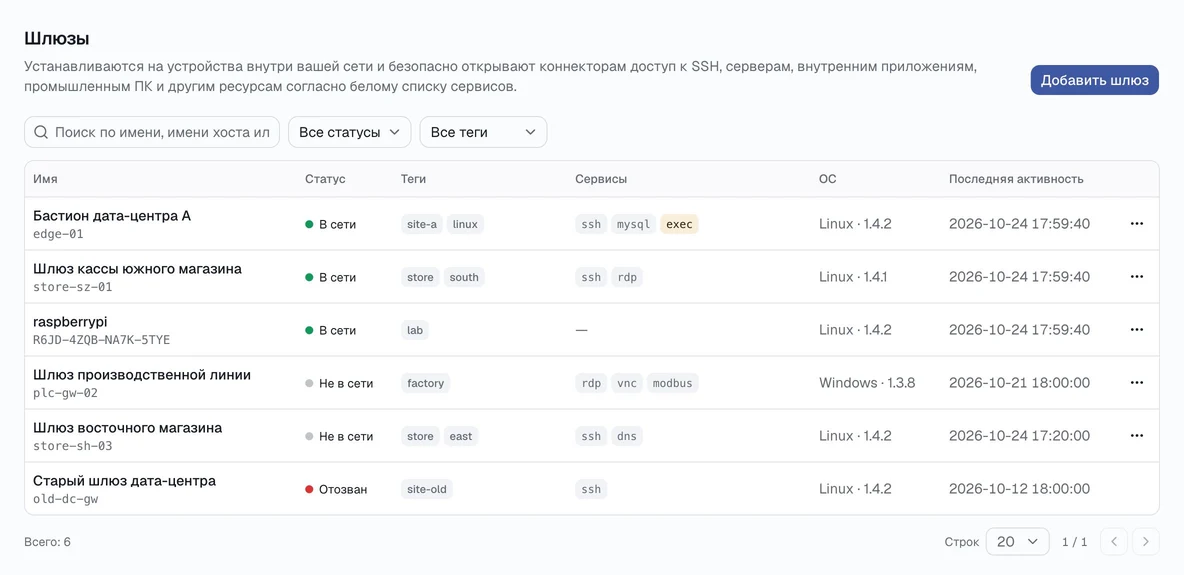
Task: Click hostname edge-01
Action: pyautogui.click(x=58, y=234)
